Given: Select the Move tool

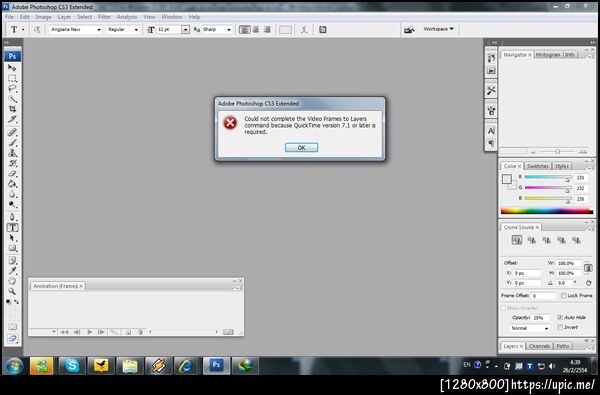Looking at the screenshot, I should (x=12, y=68).
